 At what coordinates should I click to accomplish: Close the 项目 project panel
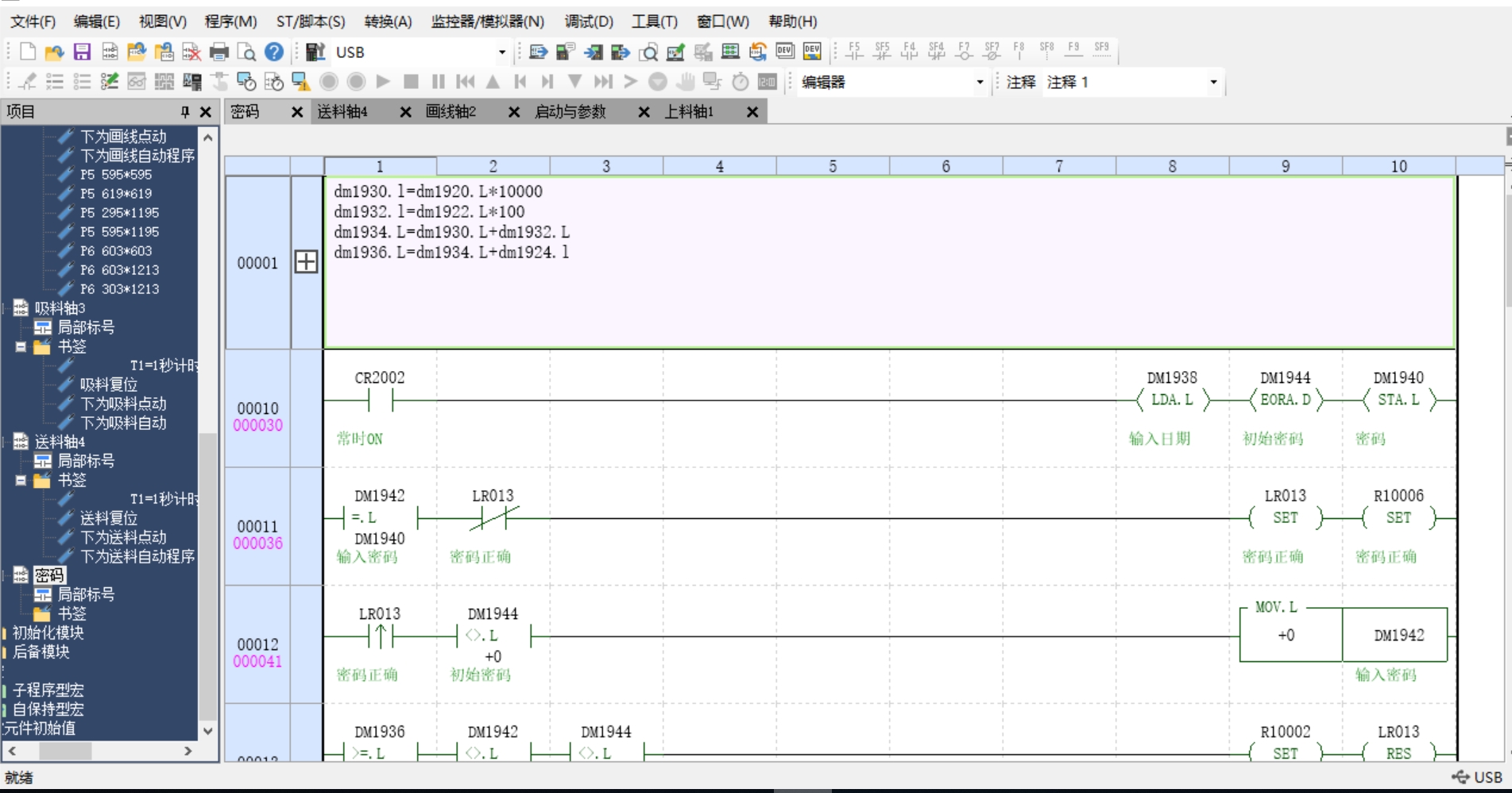pyautogui.click(x=206, y=112)
